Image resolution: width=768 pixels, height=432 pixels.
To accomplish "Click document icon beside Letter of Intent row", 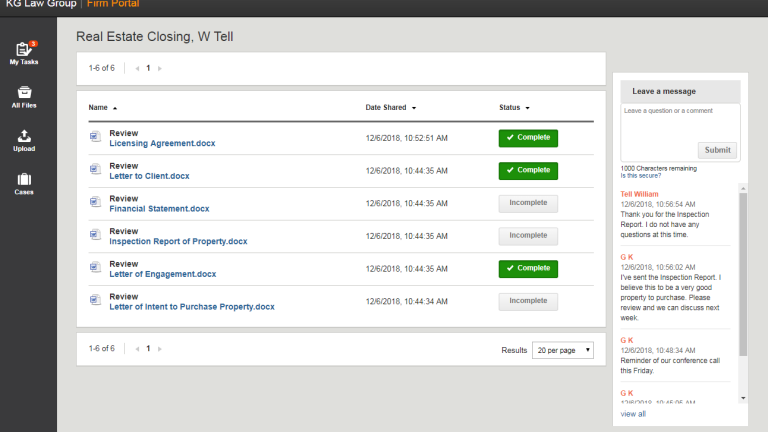I will click(95, 302).
